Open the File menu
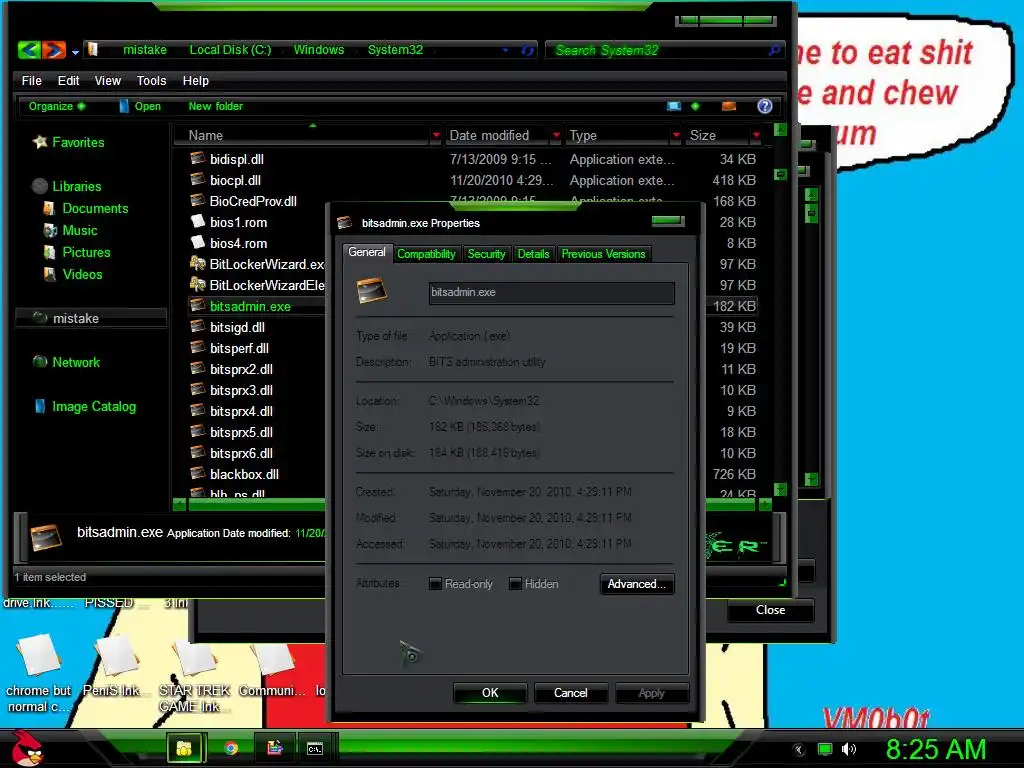 click(31, 80)
